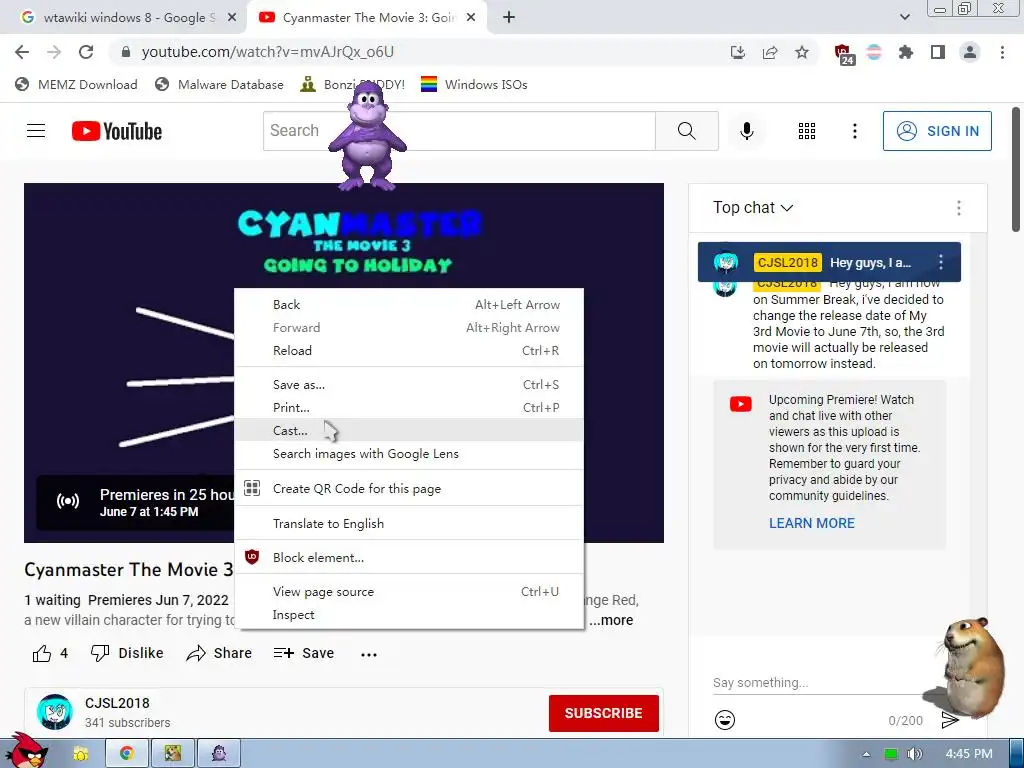The image size is (1024, 768).
Task: Open MEMZ Download bookmark
Action: coord(76,84)
